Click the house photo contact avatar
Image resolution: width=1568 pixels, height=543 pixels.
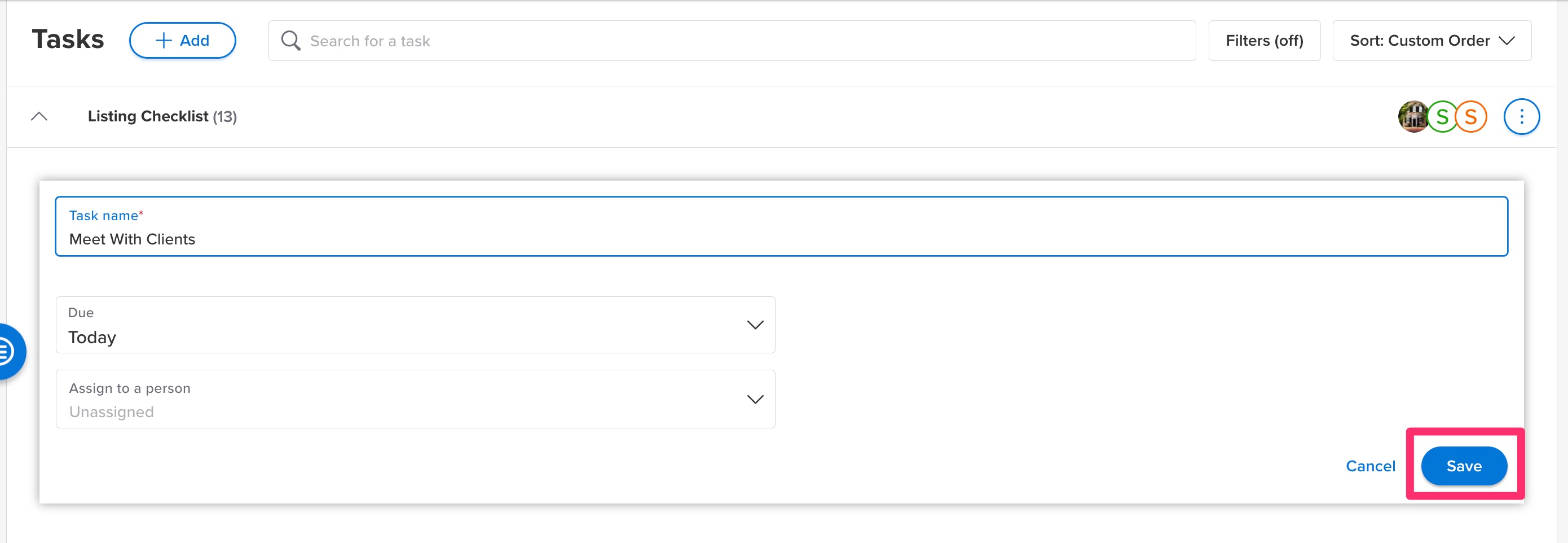[x=1413, y=116]
